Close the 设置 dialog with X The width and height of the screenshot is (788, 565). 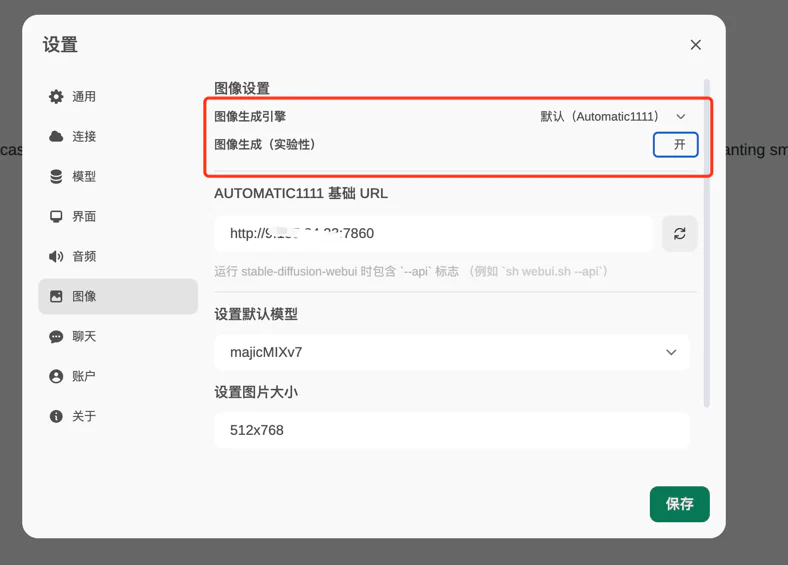click(x=696, y=45)
